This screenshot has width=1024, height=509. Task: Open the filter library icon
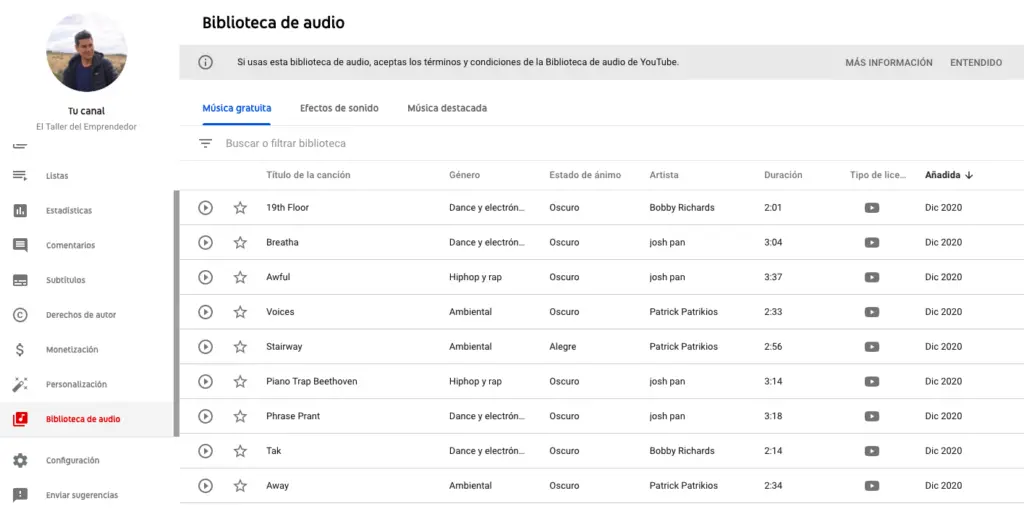[x=206, y=144]
